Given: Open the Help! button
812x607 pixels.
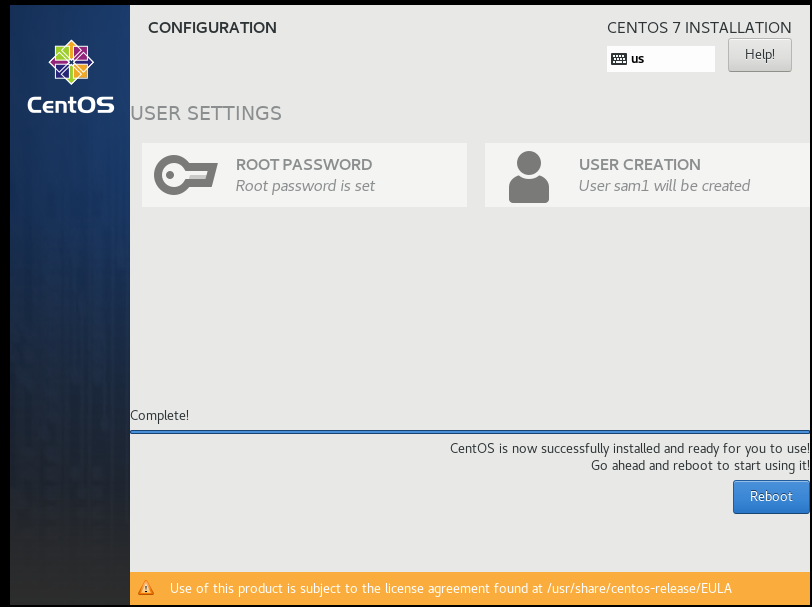Looking at the screenshot, I should (760, 55).
